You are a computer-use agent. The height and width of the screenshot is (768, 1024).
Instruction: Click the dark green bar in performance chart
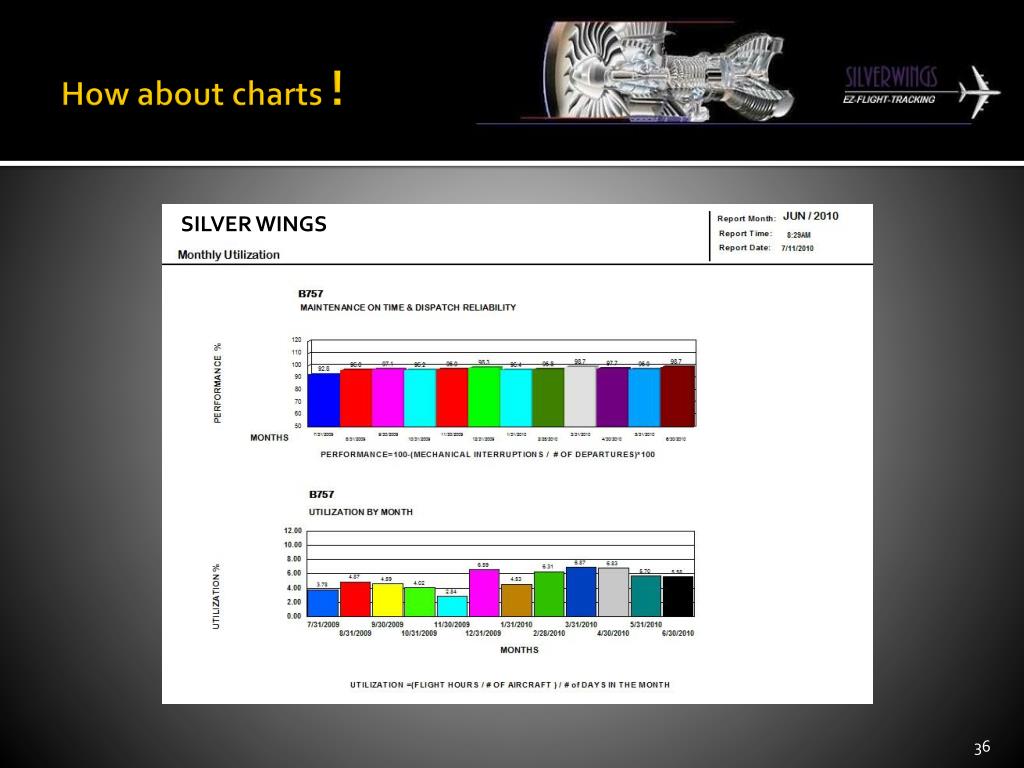click(548, 397)
